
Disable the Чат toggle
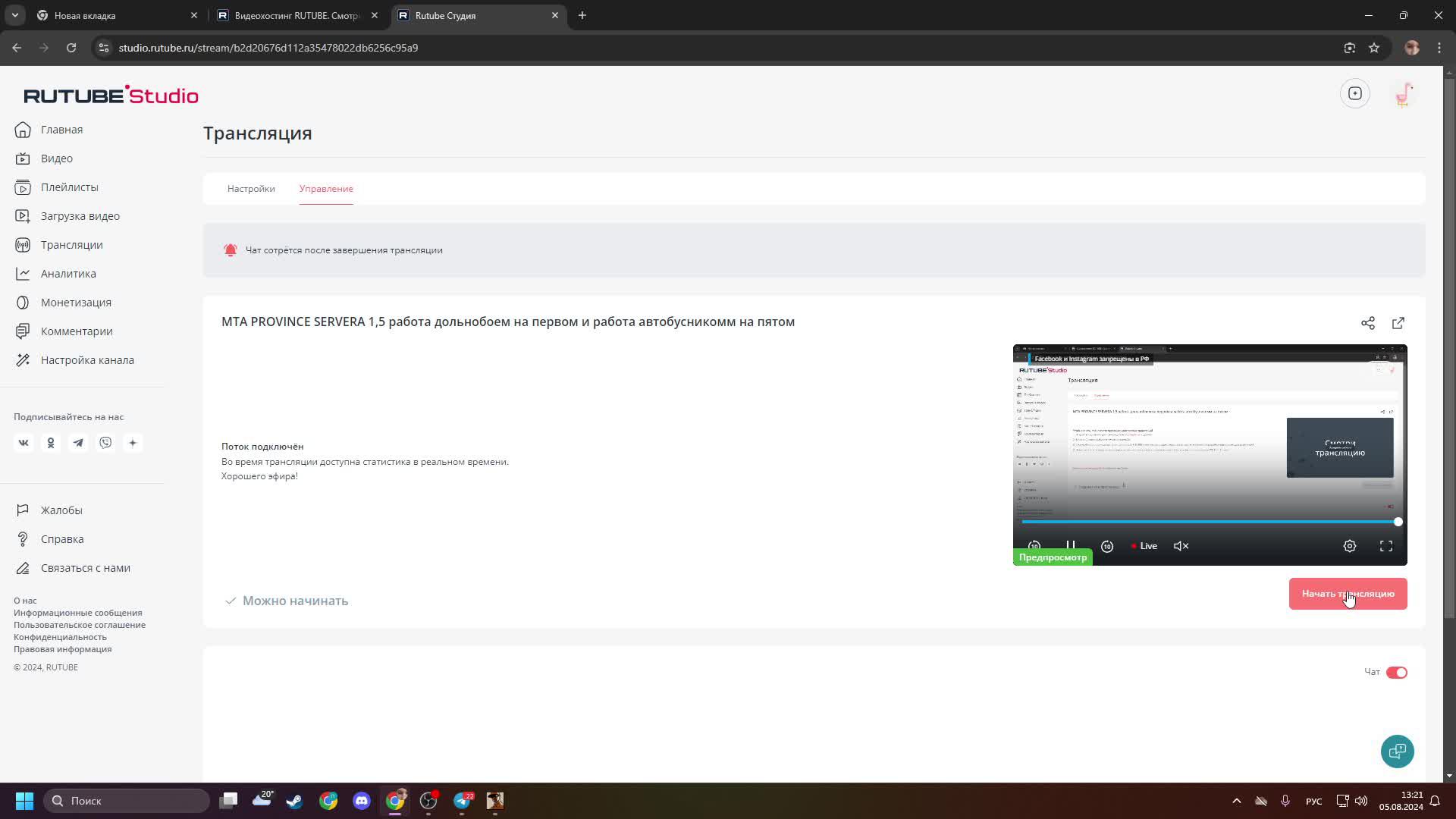point(1396,673)
